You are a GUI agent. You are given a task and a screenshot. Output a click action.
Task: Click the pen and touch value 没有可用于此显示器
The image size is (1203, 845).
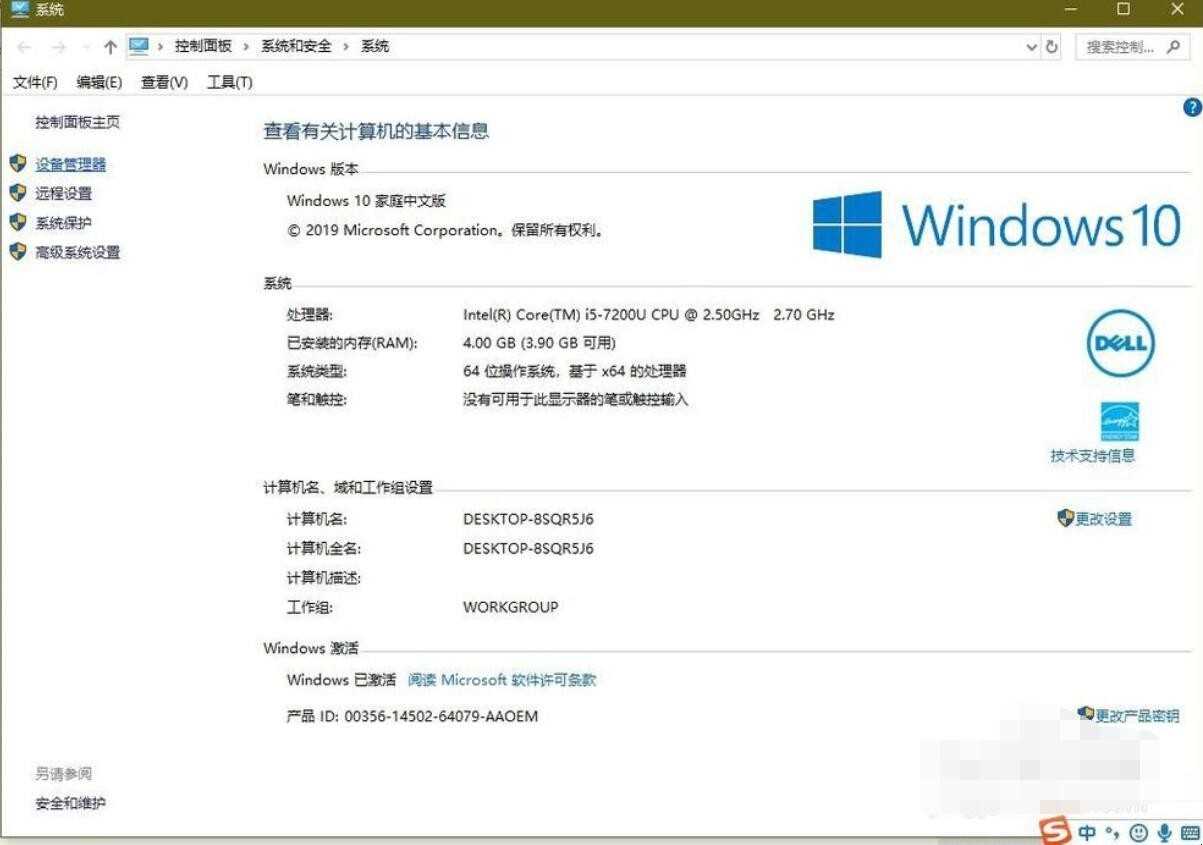[576, 399]
